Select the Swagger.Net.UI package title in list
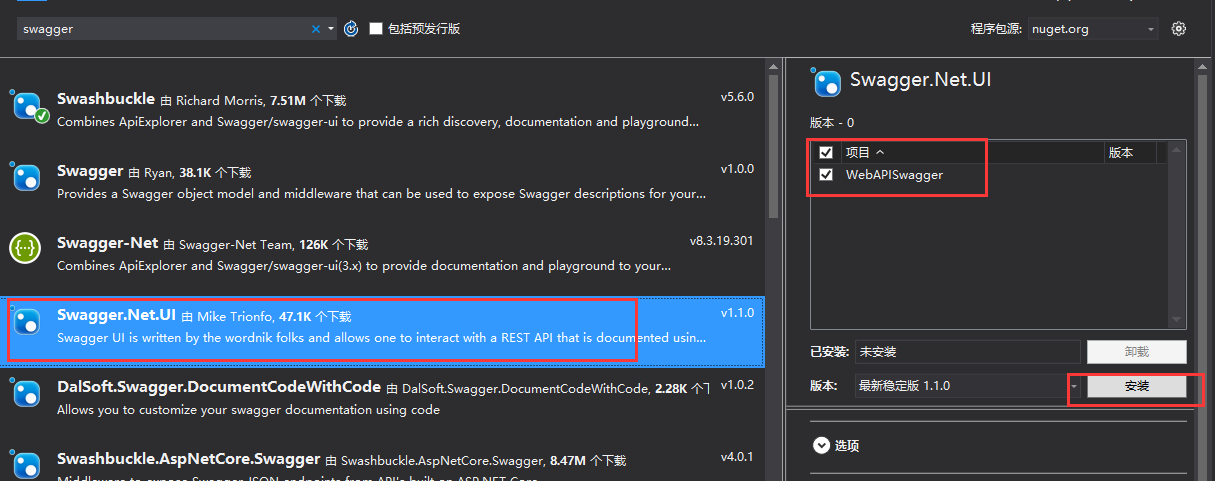1215x481 pixels. [116, 315]
